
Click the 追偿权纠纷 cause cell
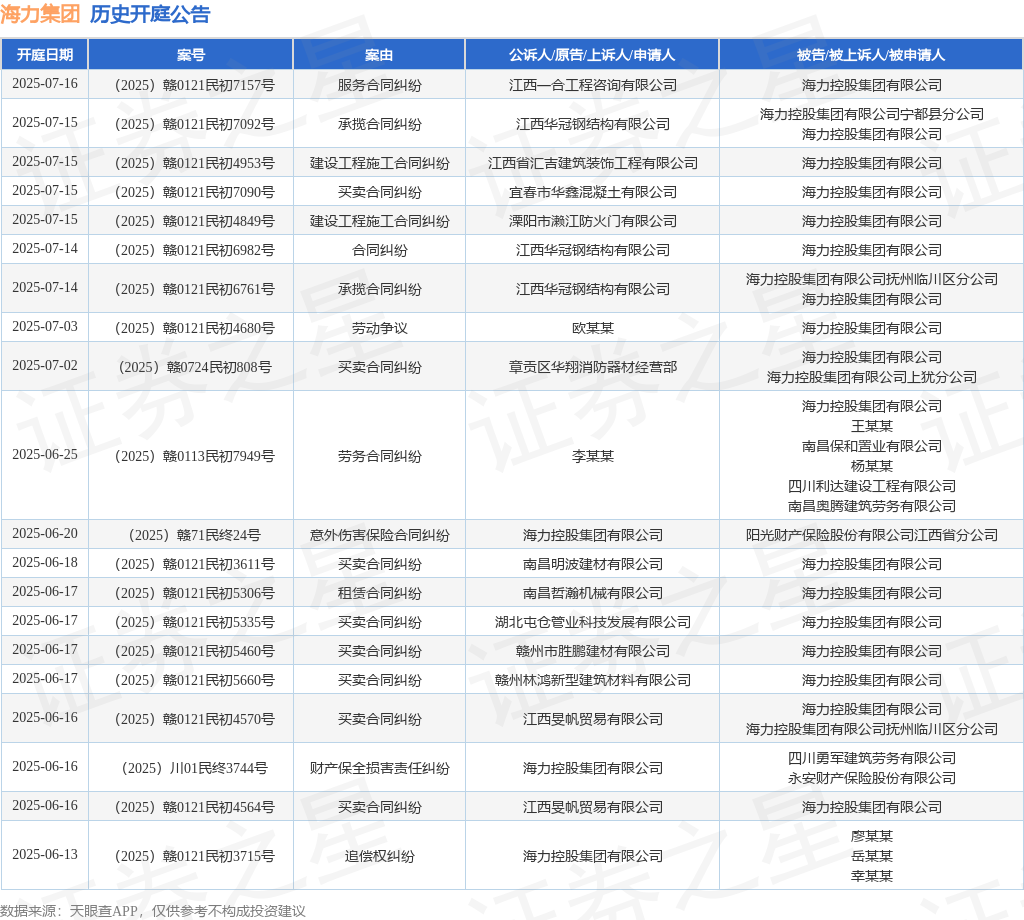pos(379,856)
